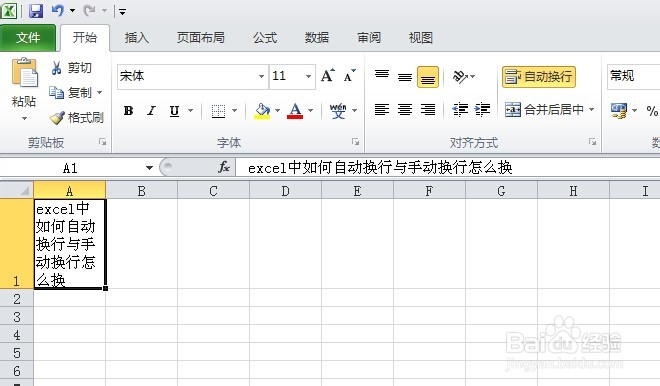Click the Decrease Font Size icon
Viewport: 660px width, 386px height.
tap(349, 76)
